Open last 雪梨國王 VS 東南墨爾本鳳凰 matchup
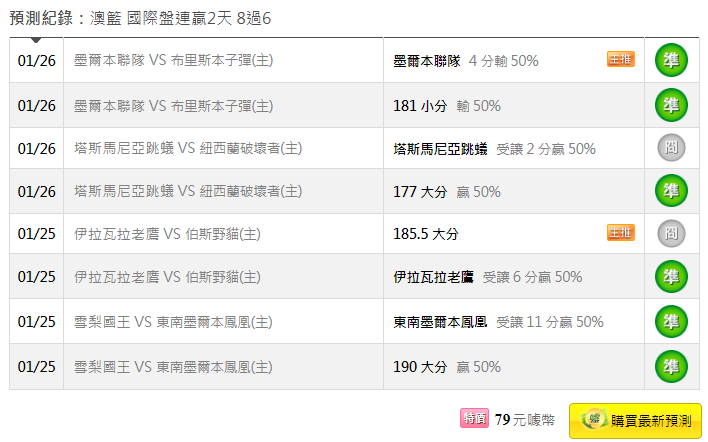 point(173,367)
